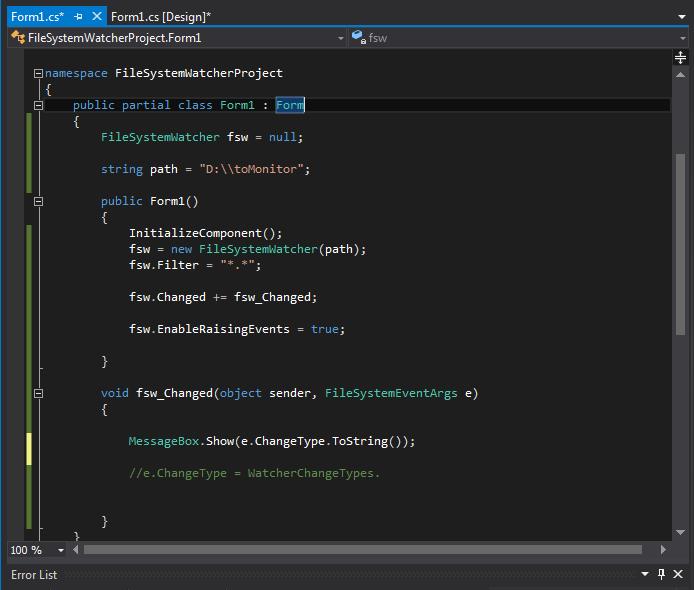Click the string keyword before path
Viewport: 694px width, 590px height.
122,169
